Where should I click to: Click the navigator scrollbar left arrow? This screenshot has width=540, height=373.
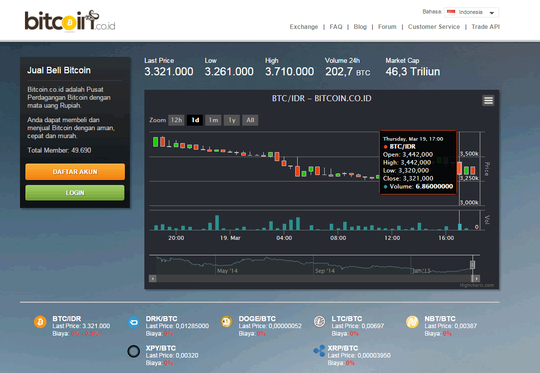click(153, 278)
